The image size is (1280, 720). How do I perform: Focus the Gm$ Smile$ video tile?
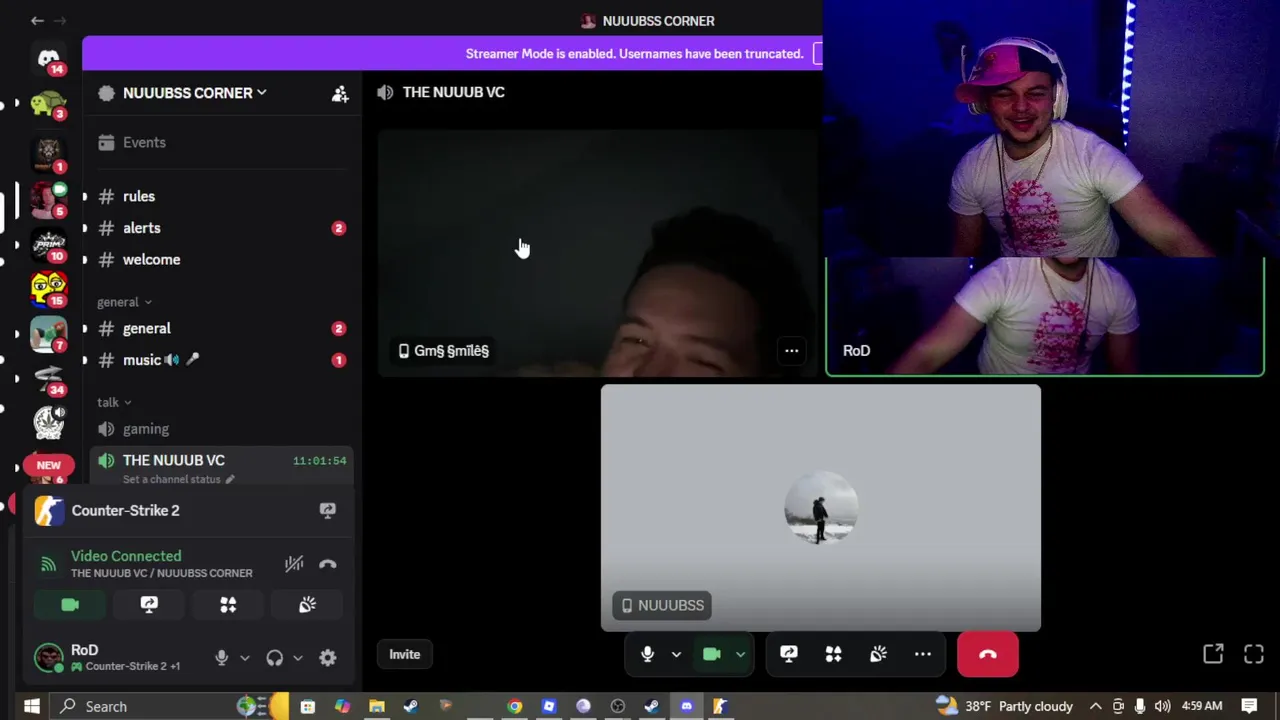click(x=598, y=253)
